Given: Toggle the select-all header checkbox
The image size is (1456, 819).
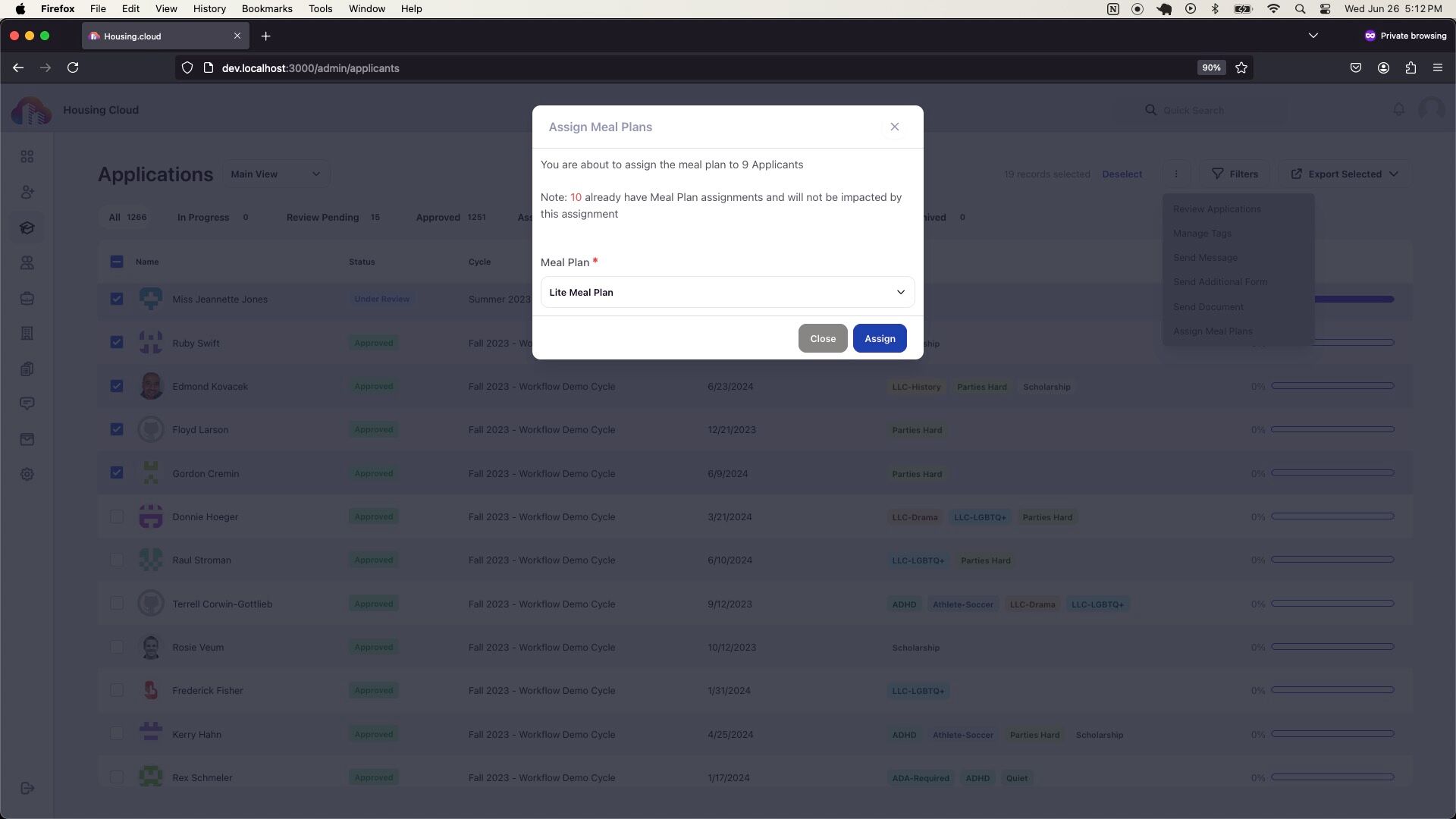Looking at the screenshot, I should 116,262.
